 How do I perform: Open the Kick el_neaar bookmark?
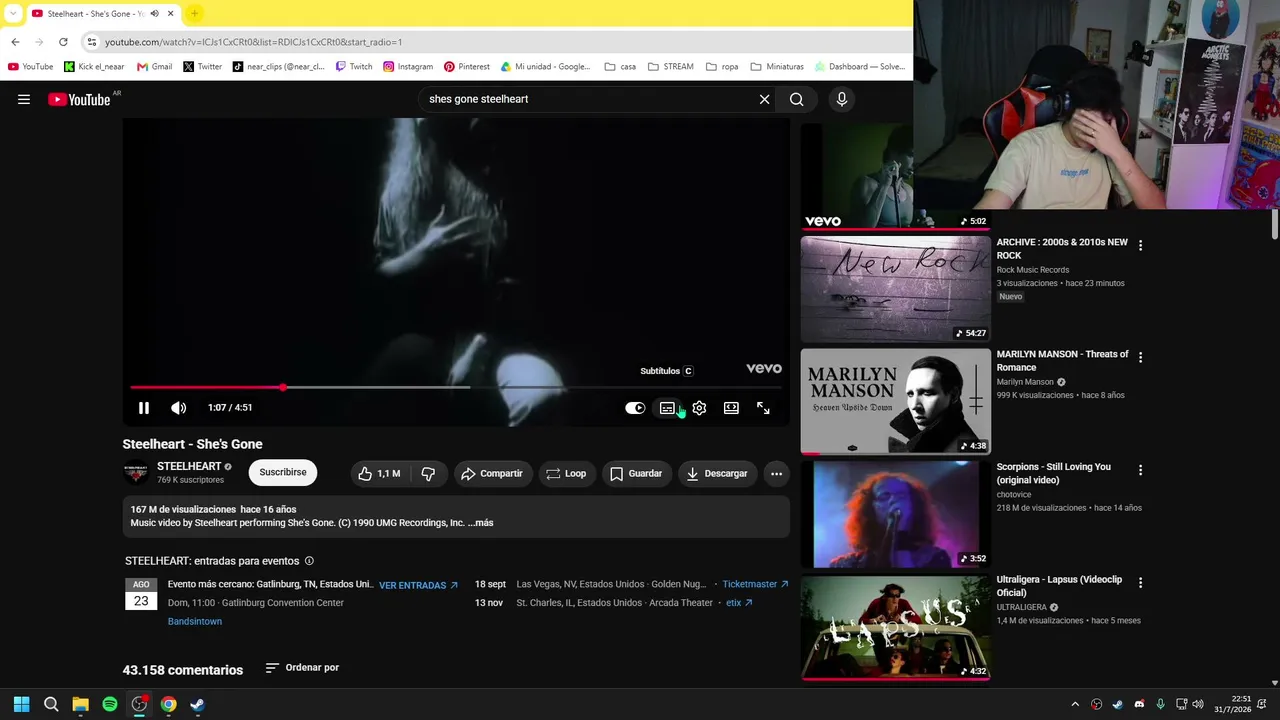94,67
